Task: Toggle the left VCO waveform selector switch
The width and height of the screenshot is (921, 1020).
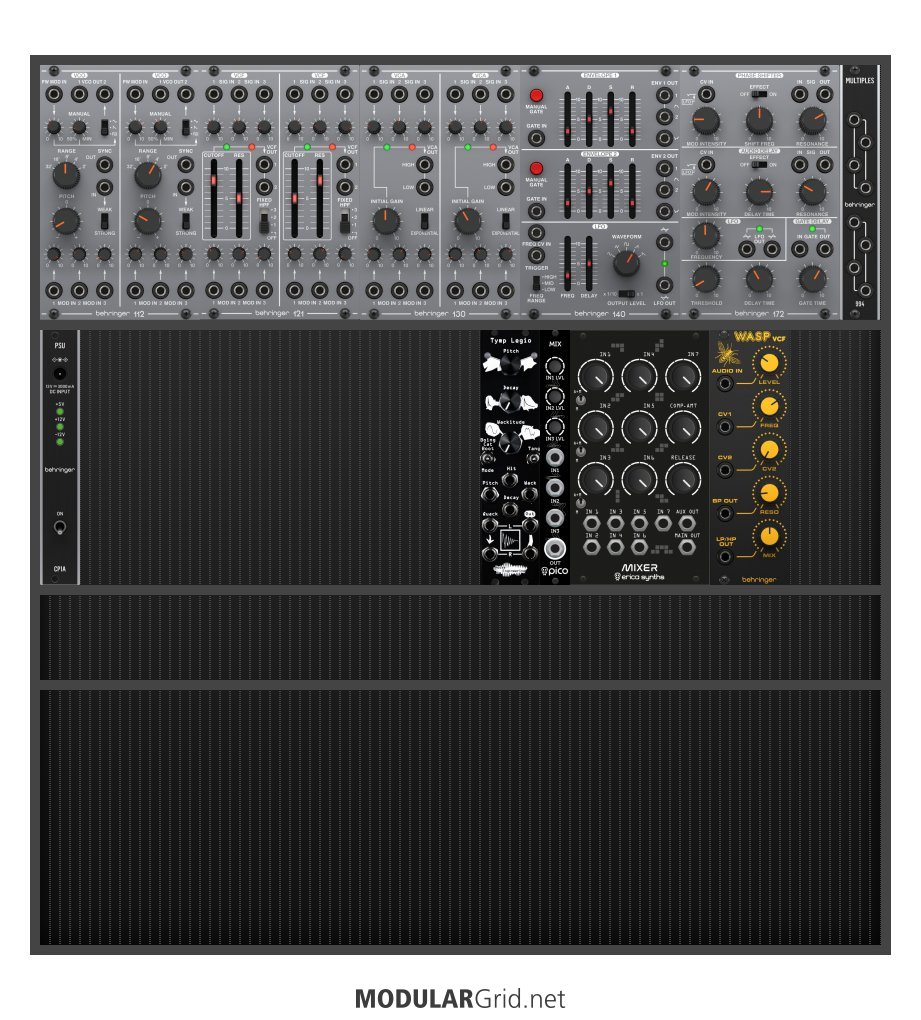Action: pos(105,127)
